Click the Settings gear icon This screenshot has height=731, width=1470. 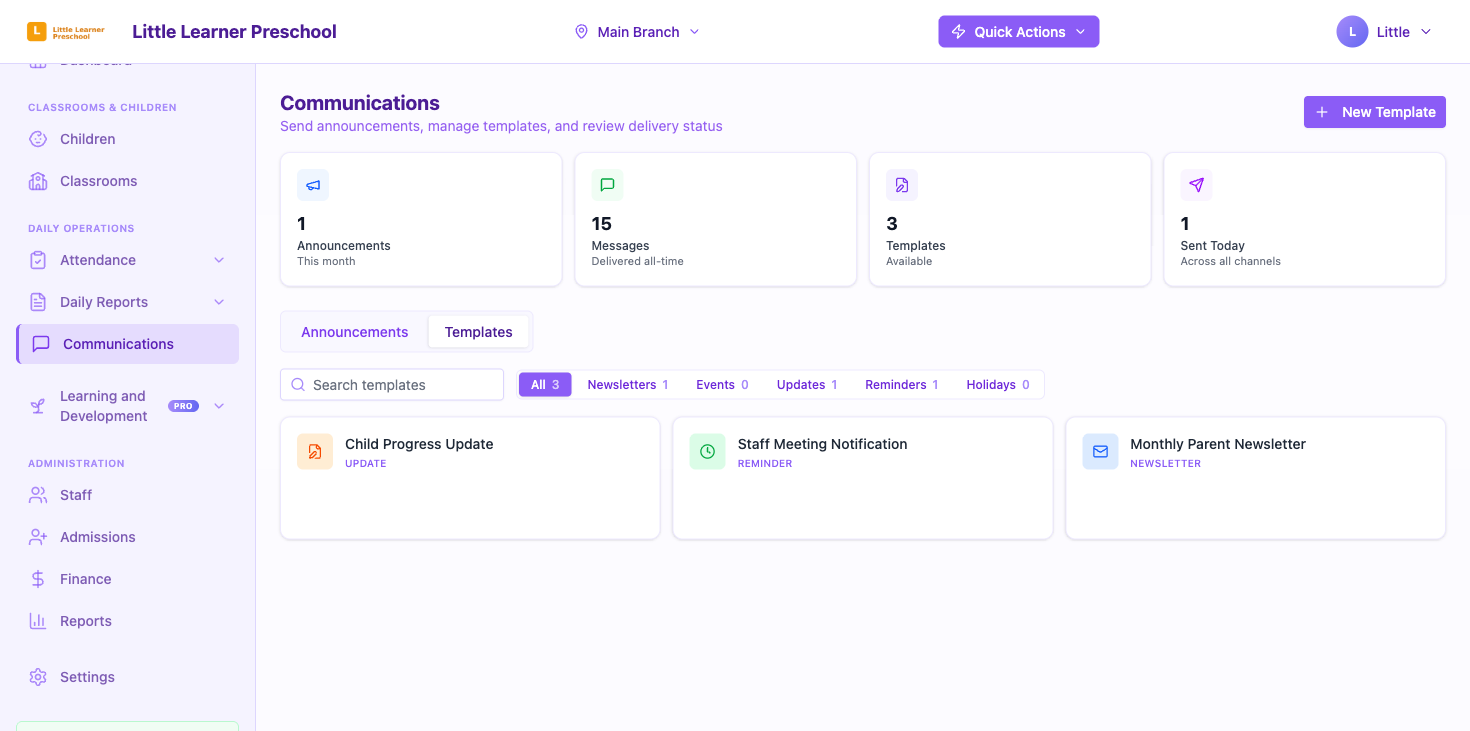tap(38, 677)
